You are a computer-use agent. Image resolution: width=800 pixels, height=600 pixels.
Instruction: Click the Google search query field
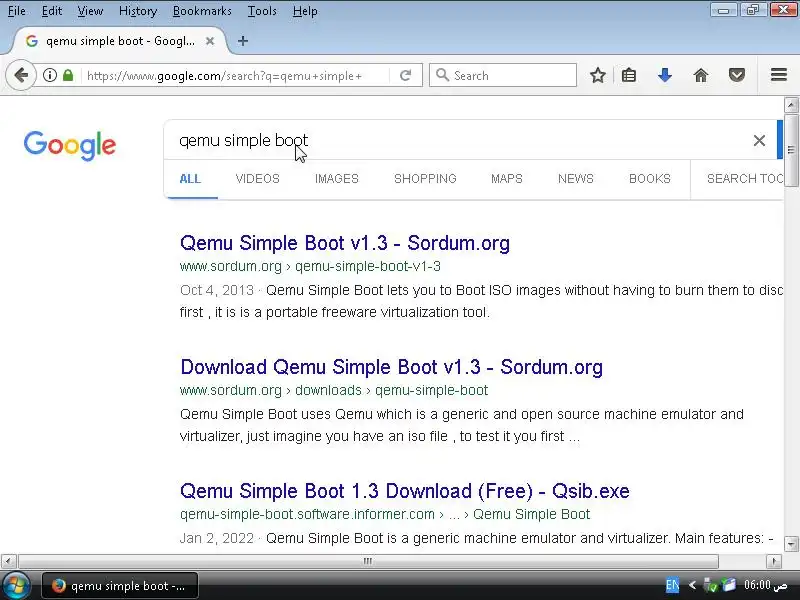point(459,140)
